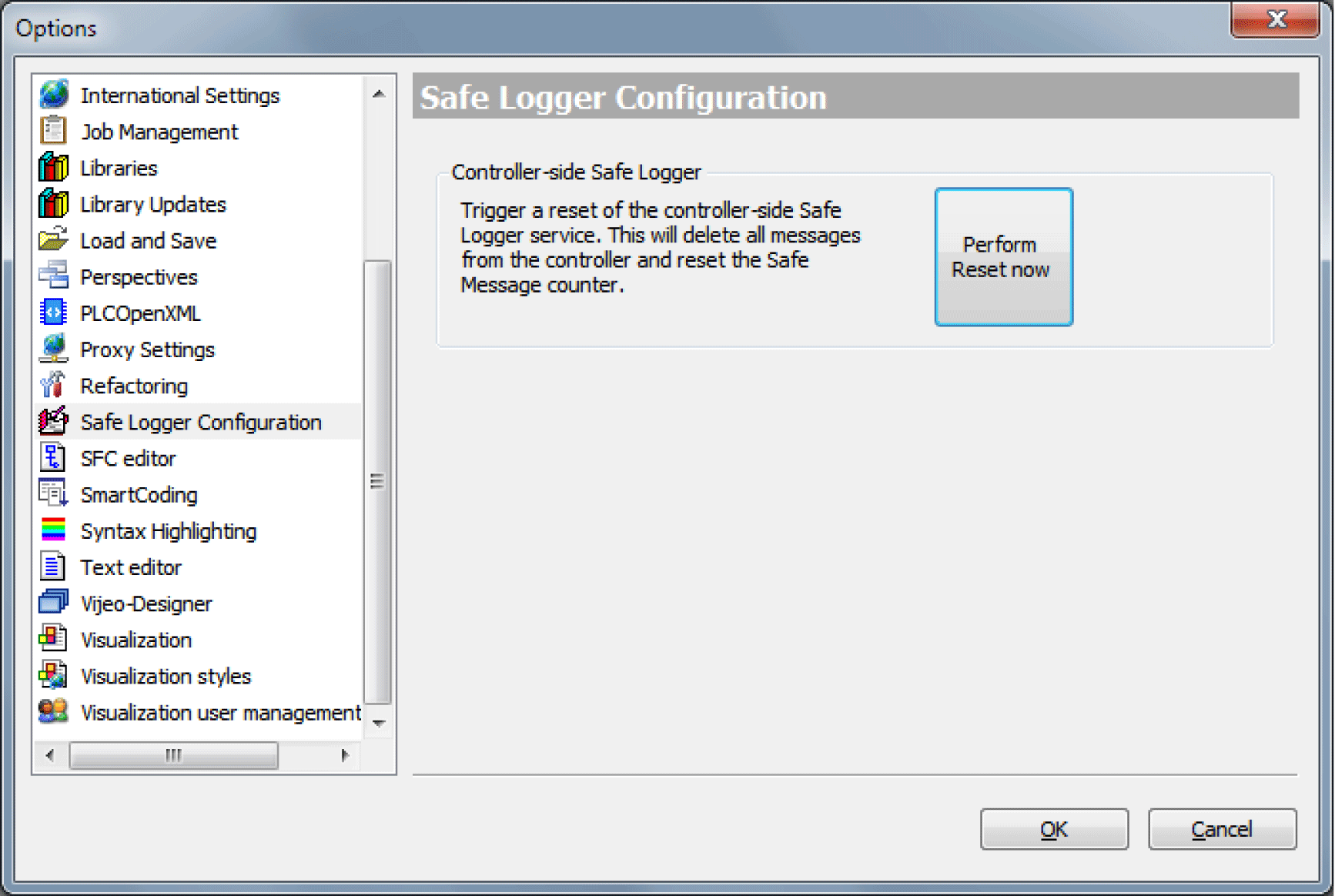Dismiss the dialog with Cancel
The height and width of the screenshot is (896, 1335).
click(1221, 829)
